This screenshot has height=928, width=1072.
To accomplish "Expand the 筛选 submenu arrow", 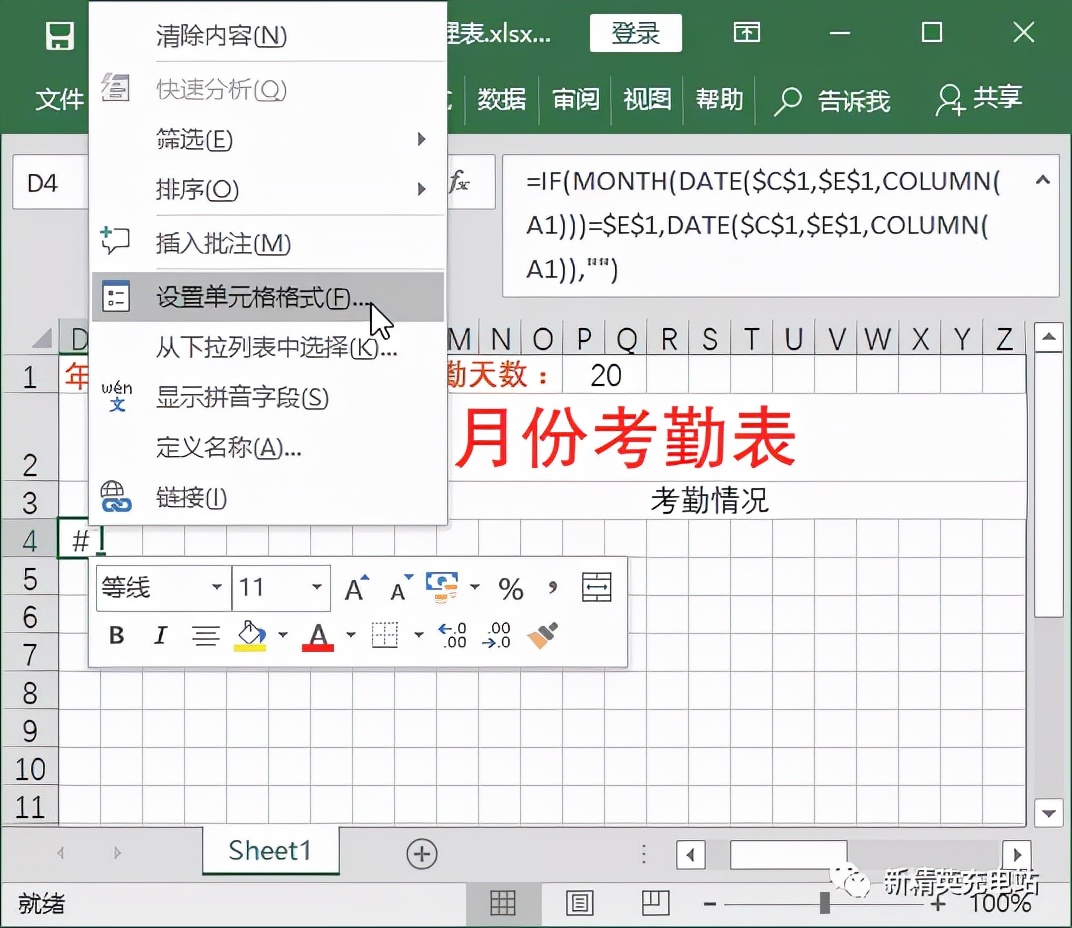I will coord(421,140).
